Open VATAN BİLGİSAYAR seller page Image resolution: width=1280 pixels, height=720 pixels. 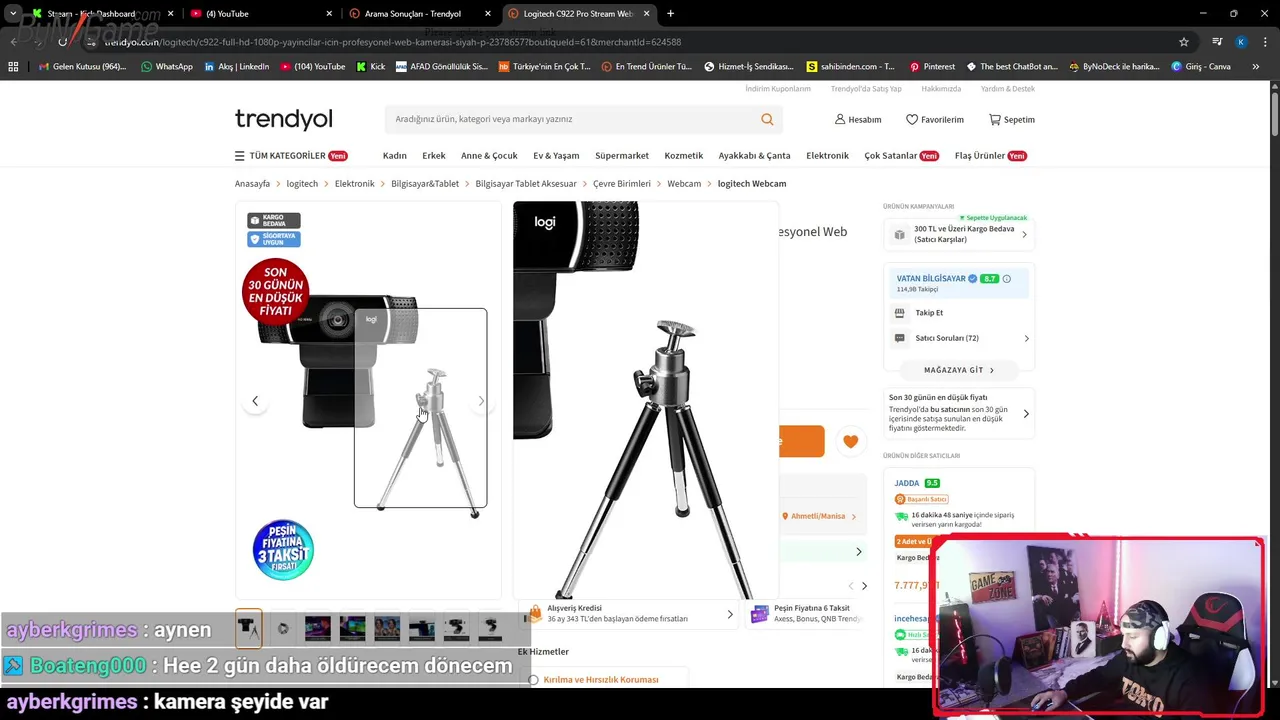pyautogui.click(x=931, y=279)
